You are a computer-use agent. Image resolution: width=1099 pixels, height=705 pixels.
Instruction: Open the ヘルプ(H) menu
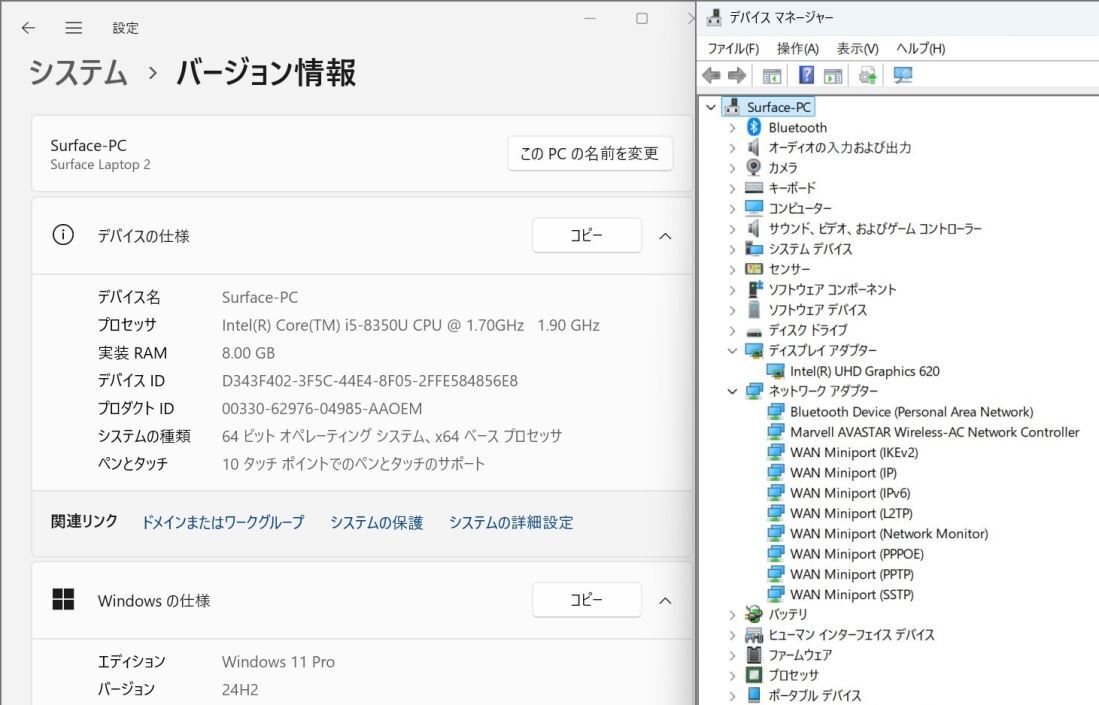pos(920,48)
